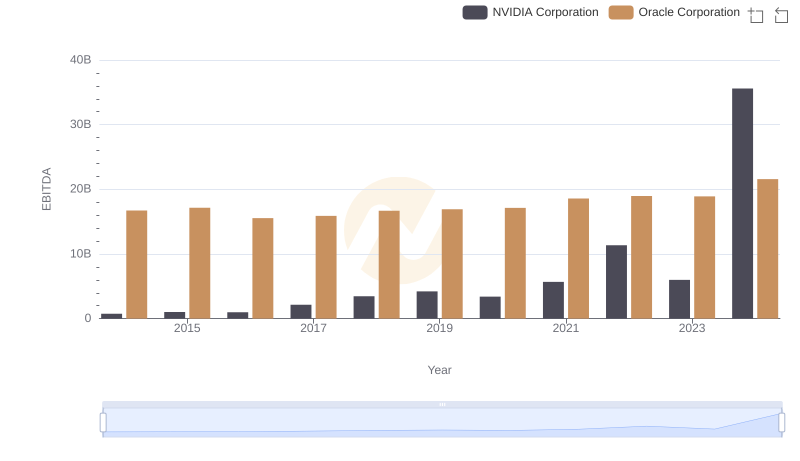
Task: Select NVIDIA's tallest bar for 2024
Action: click(742, 203)
